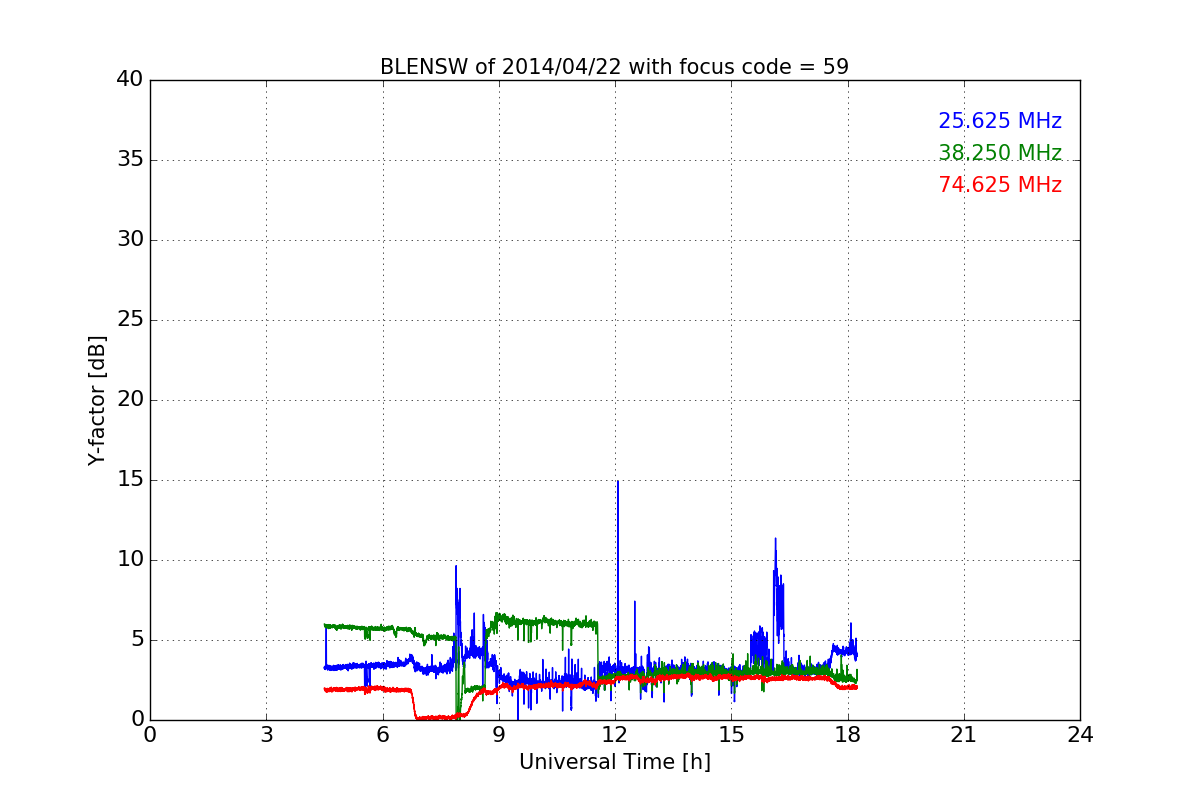Click x-axis tick label 24
This screenshot has height=800, width=1200.
[1080, 735]
